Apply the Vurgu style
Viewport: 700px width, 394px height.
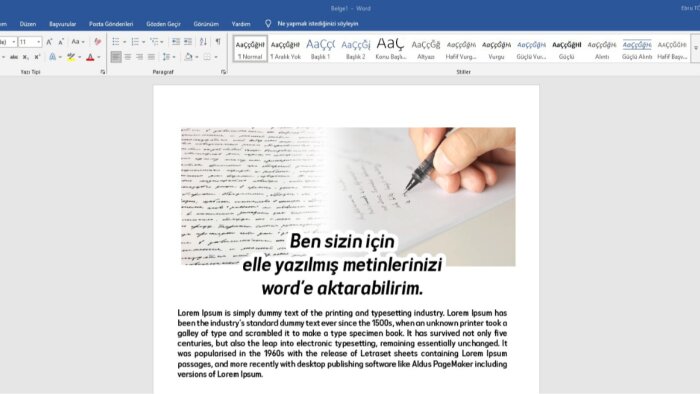[496, 49]
